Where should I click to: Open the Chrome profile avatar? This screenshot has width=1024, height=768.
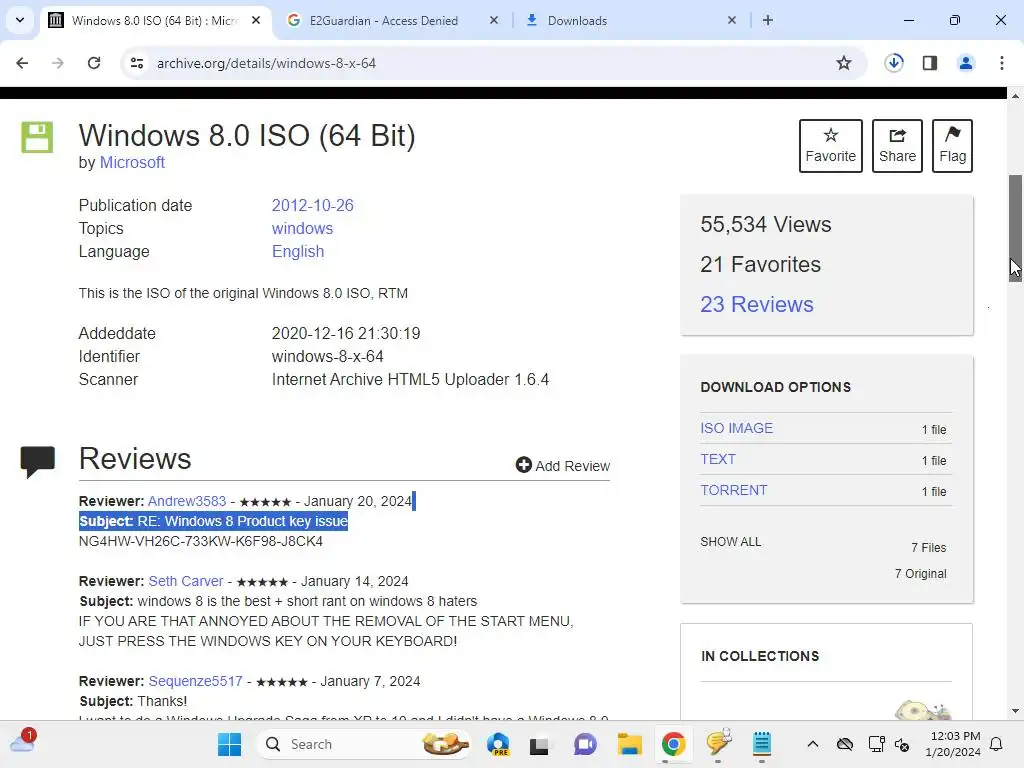(966, 63)
